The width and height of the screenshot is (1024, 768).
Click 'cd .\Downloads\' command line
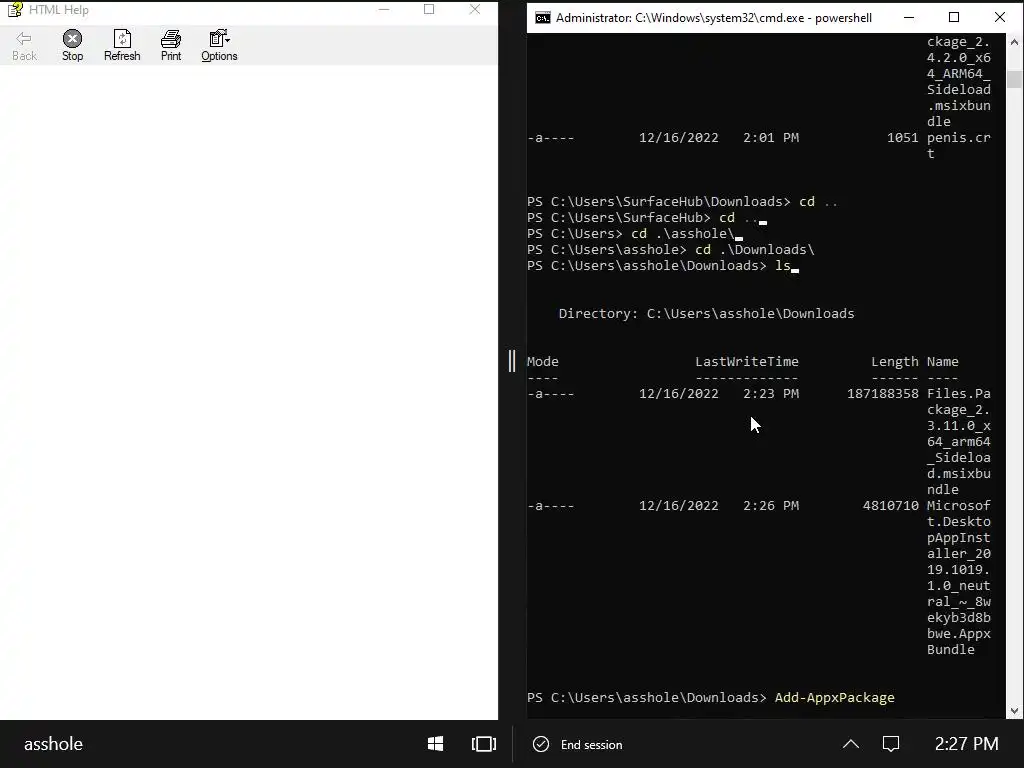pos(671,249)
